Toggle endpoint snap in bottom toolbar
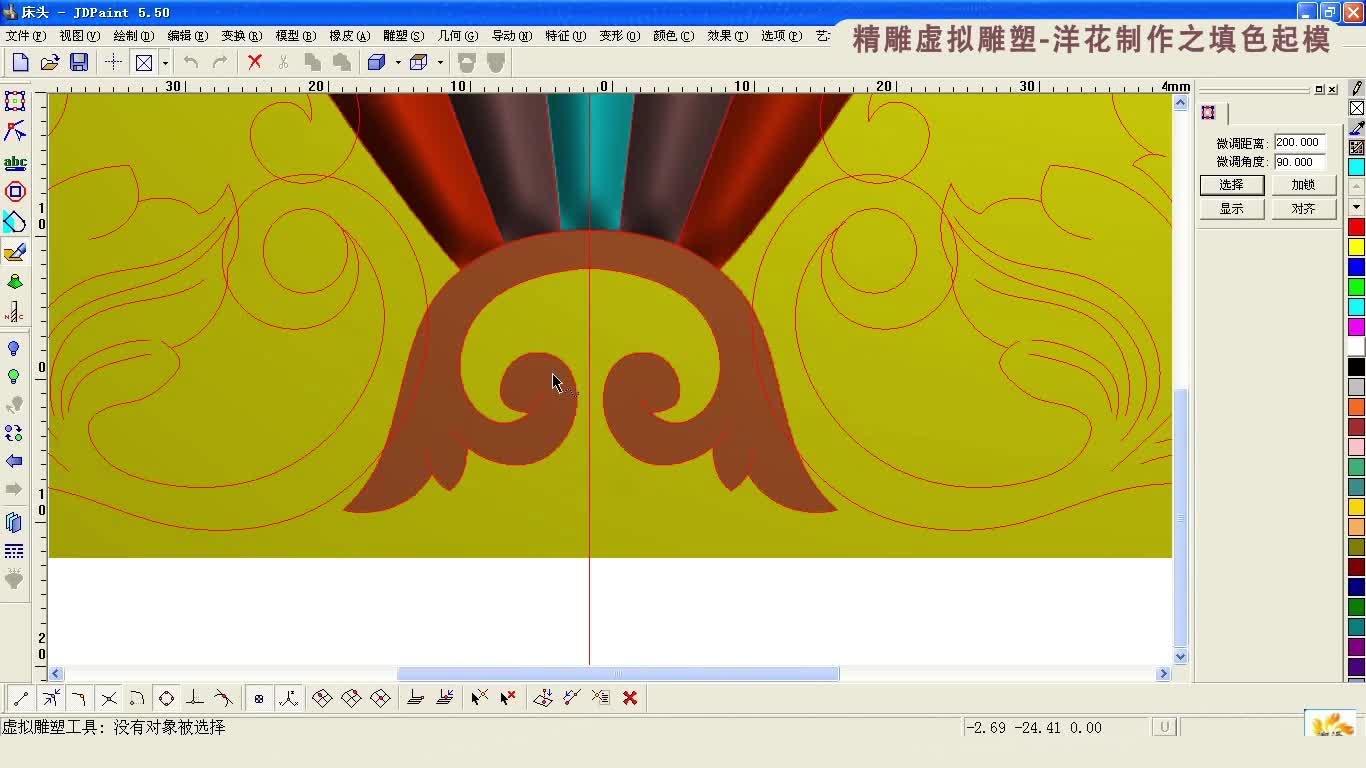This screenshot has height=768, width=1366. [x=20, y=698]
